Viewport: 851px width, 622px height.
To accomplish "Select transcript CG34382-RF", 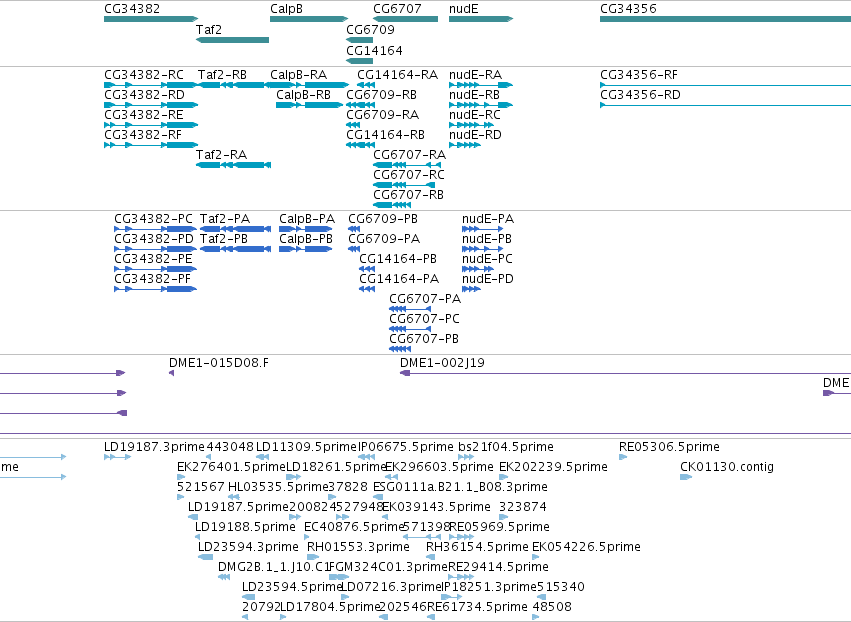I will tap(143, 135).
